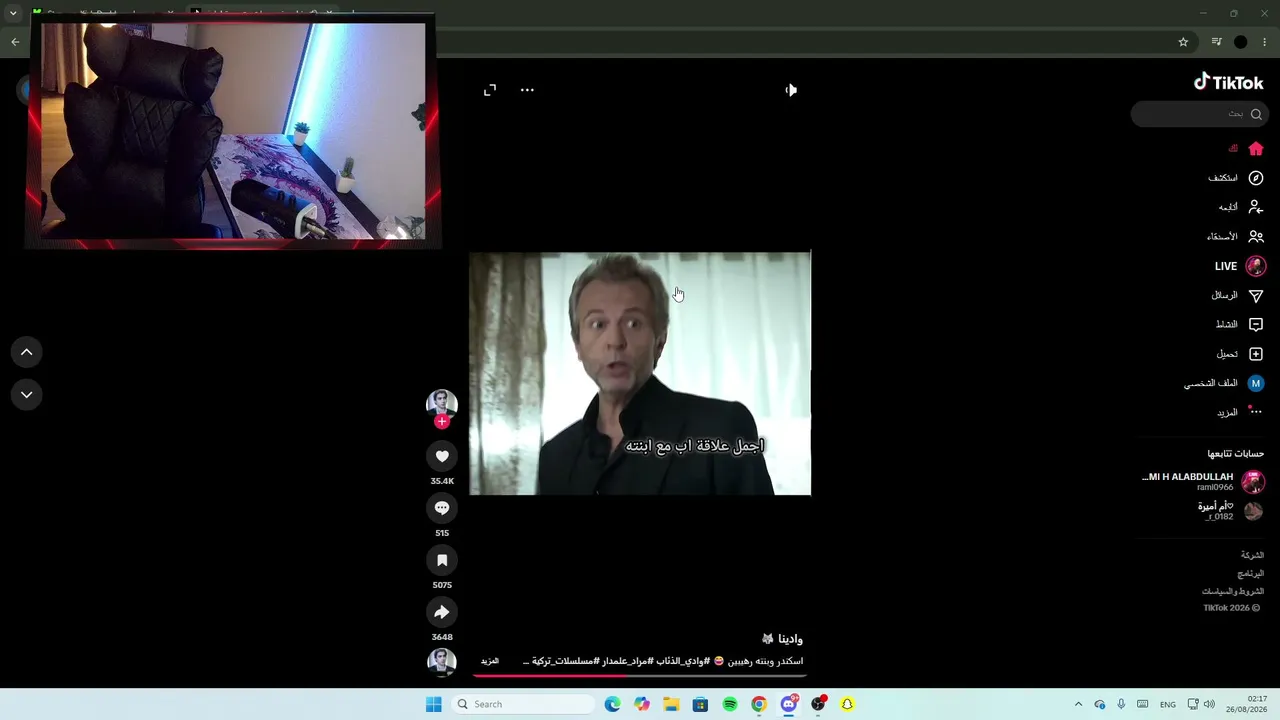Open the LIVE section
This screenshot has width=1280, height=720.
pos(1240,266)
